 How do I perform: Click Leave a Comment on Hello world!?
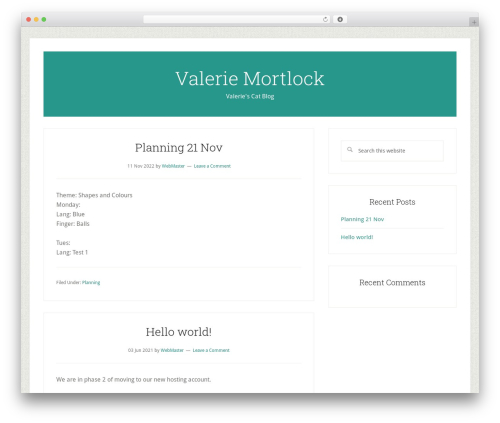(211, 350)
